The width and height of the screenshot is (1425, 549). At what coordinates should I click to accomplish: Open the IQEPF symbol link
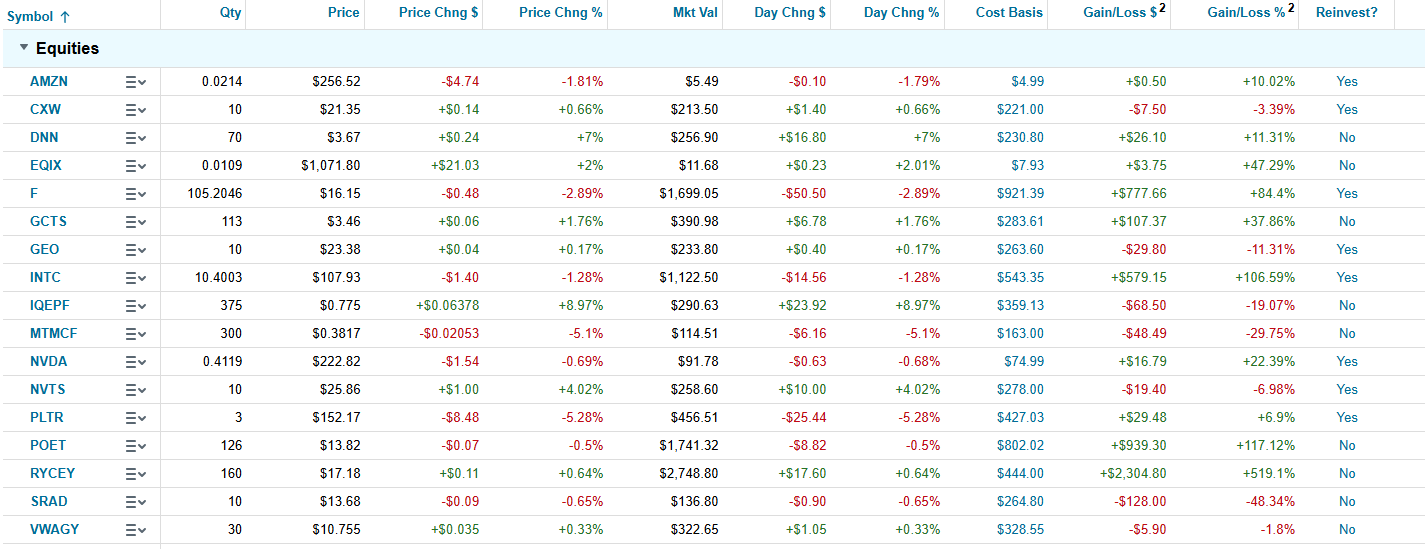(49, 306)
